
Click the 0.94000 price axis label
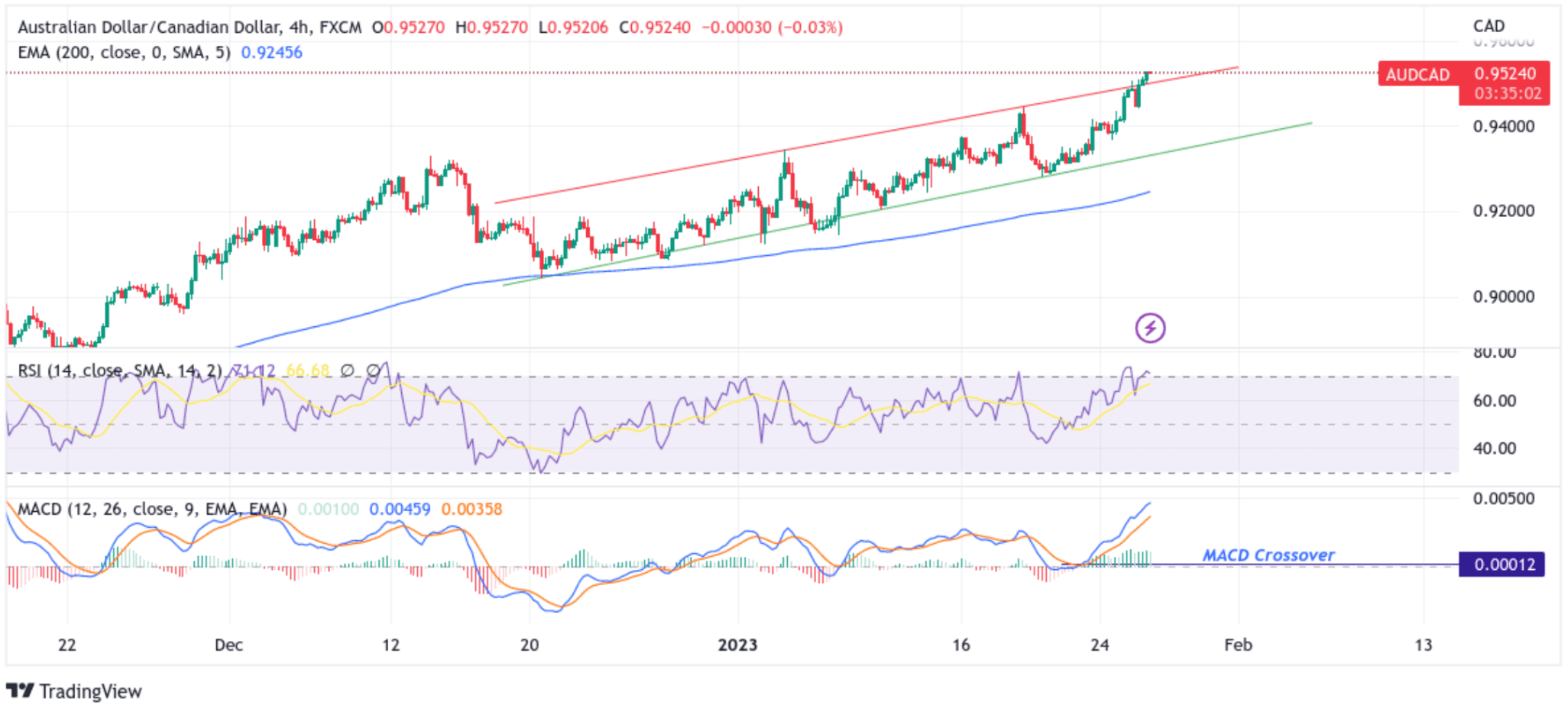pyautogui.click(x=1503, y=127)
